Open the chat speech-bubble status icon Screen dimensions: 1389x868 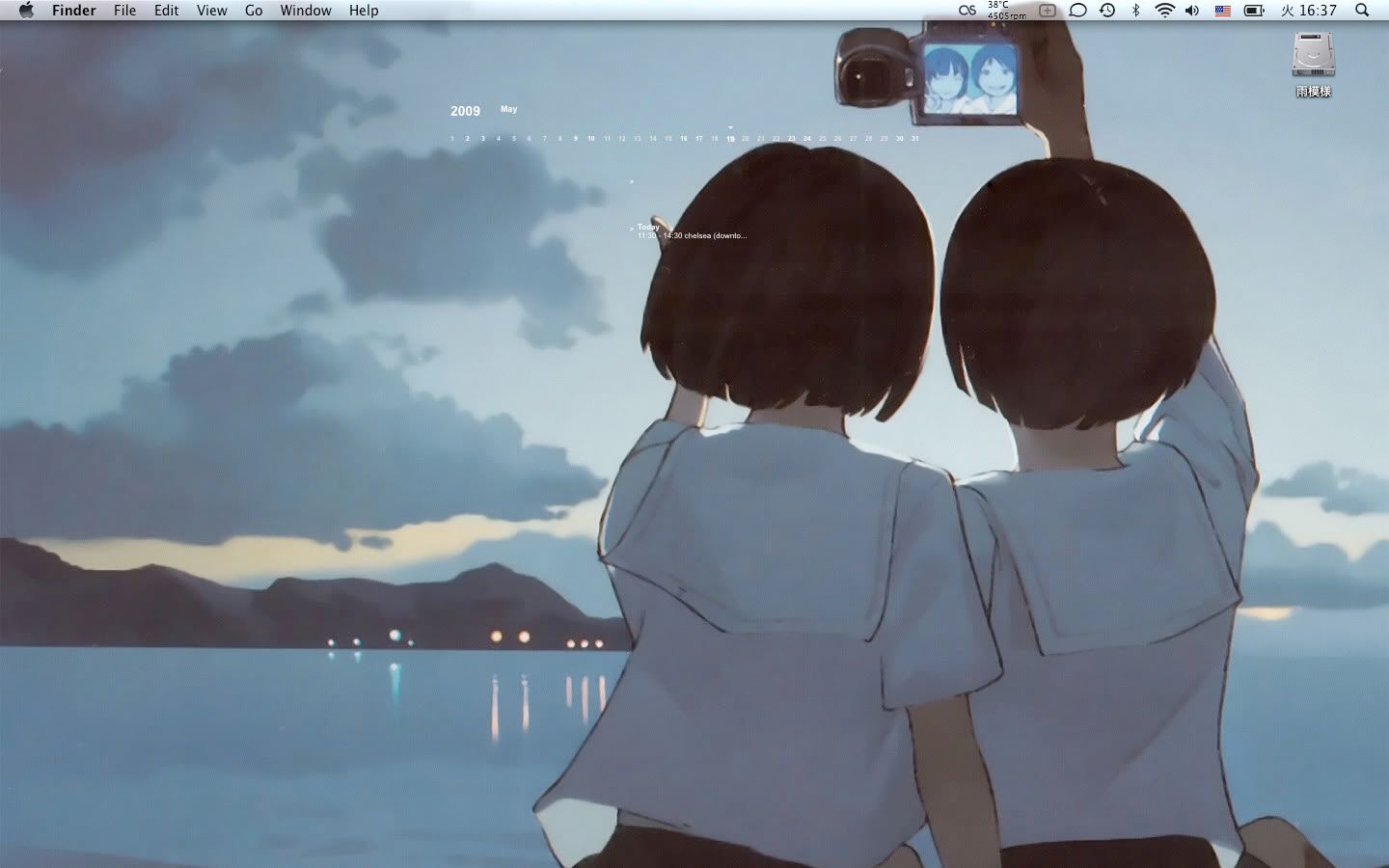pyautogui.click(x=1078, y=11)
